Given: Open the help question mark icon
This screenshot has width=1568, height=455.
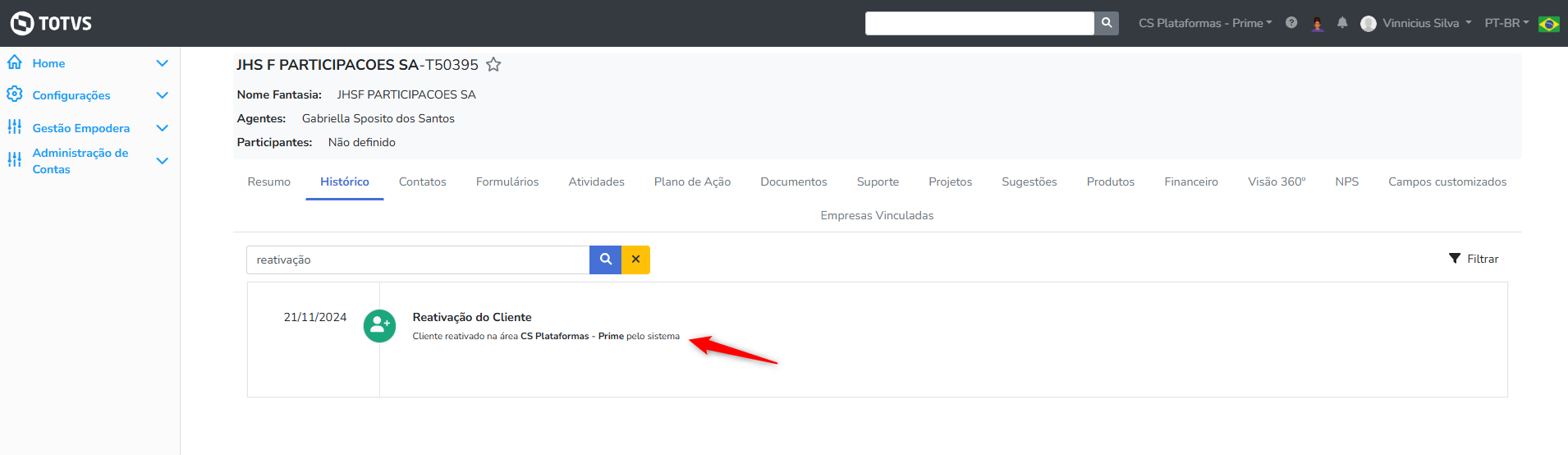Looking at the screenshot, I should tap(1291, 23).
